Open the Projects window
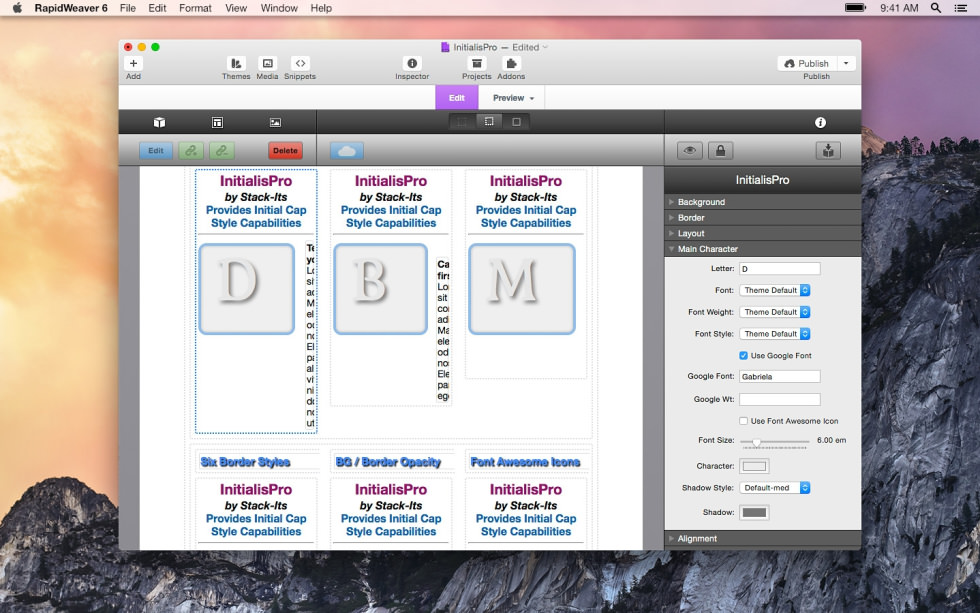This screenshot has width=980, height=613. [477, 64]
